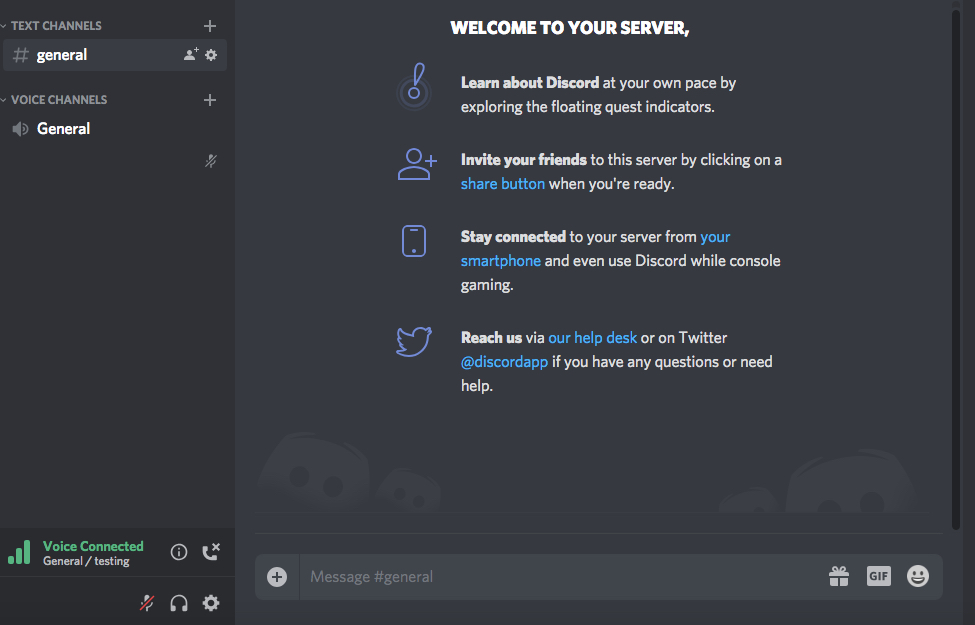Open voice connection info
Viewport: 975px width, 625px height.
178,551
